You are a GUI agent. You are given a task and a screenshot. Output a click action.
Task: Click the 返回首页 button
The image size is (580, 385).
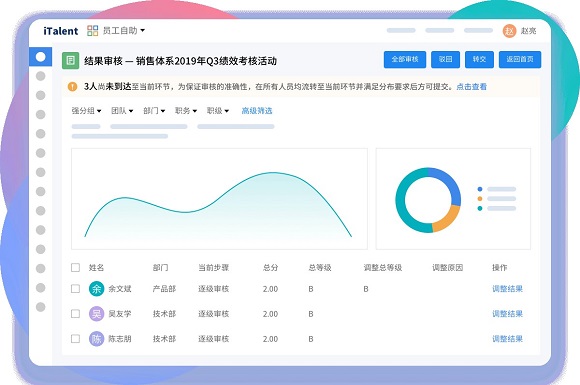point(520,60)
